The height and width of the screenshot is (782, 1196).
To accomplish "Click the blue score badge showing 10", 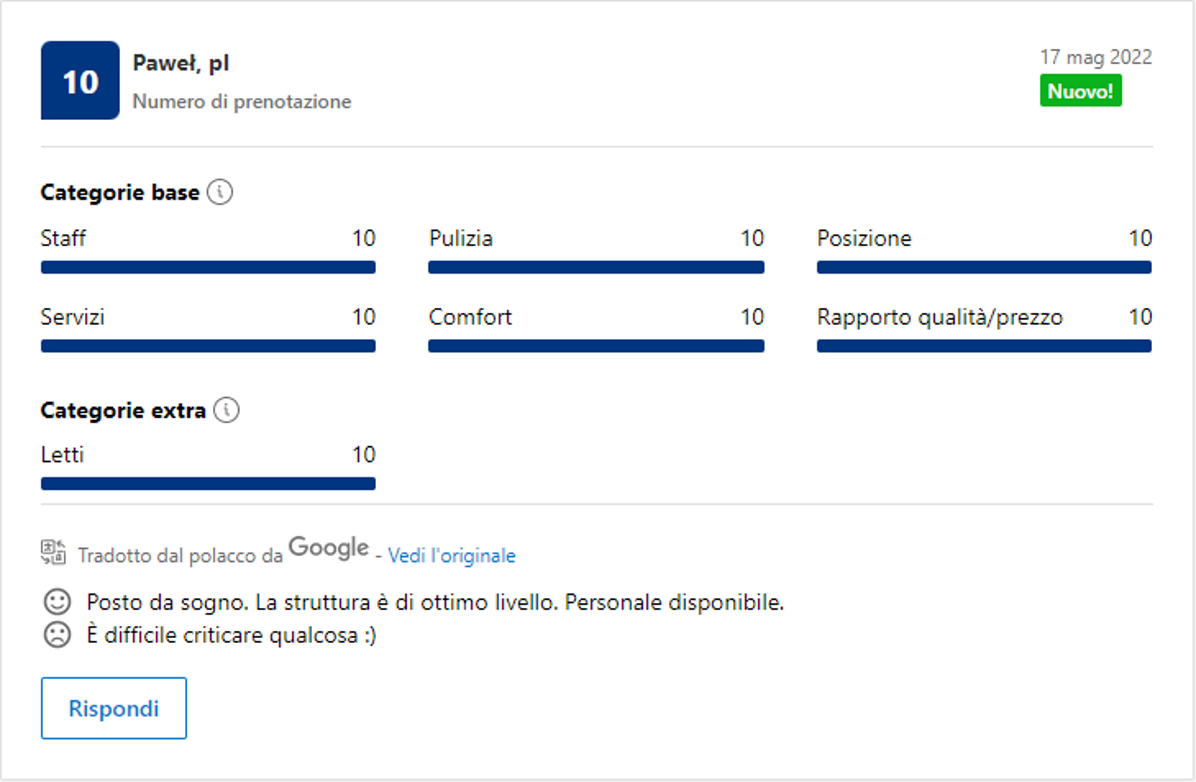I will pyautogui.click(x=80, y=81).
